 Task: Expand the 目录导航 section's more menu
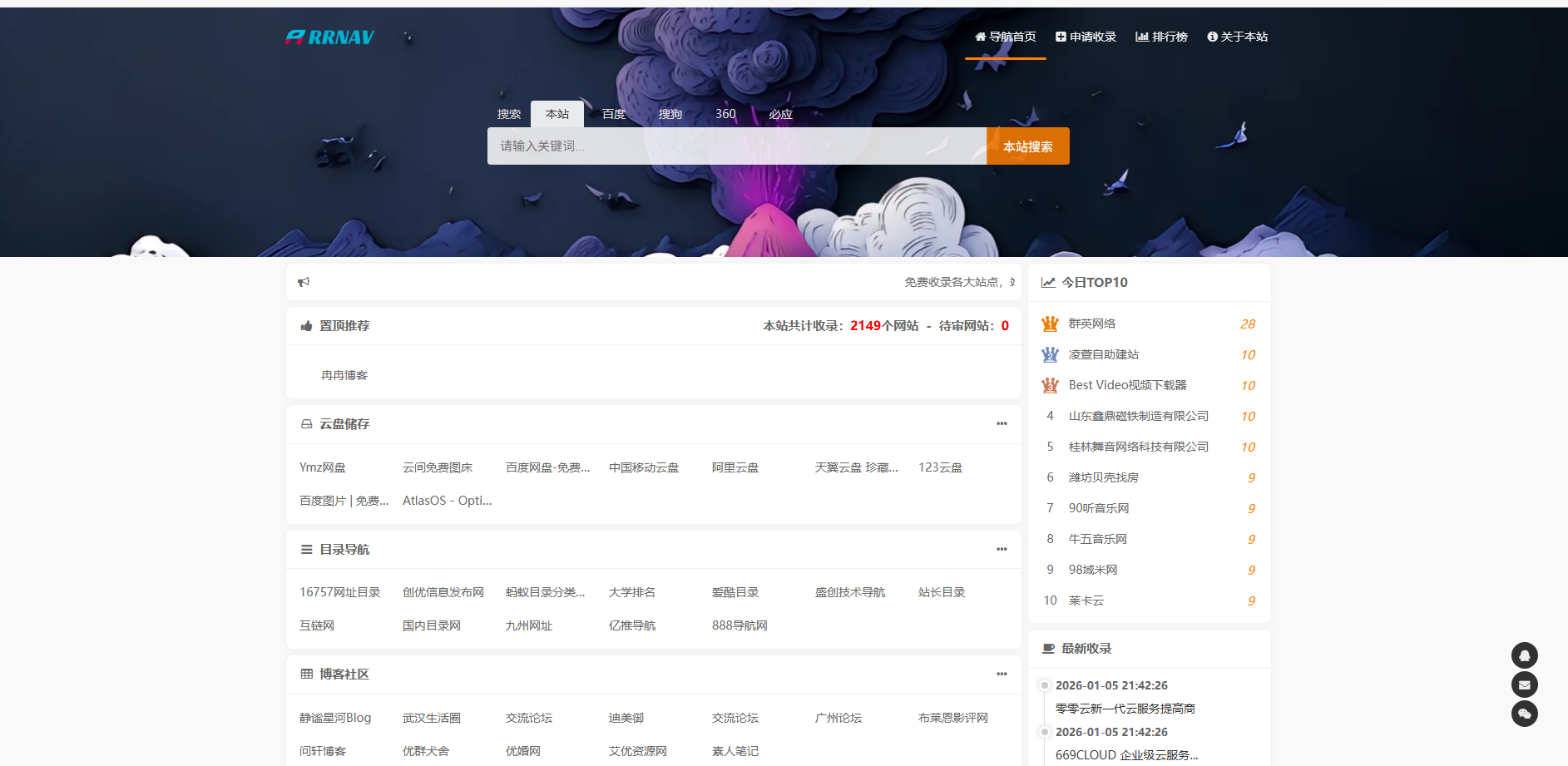(1002, 550)
